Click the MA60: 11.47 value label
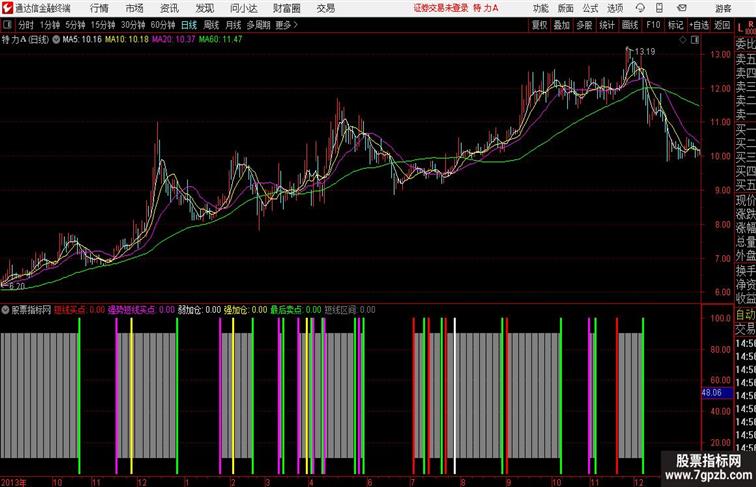The image size is (756, 487). pos(220,40)
